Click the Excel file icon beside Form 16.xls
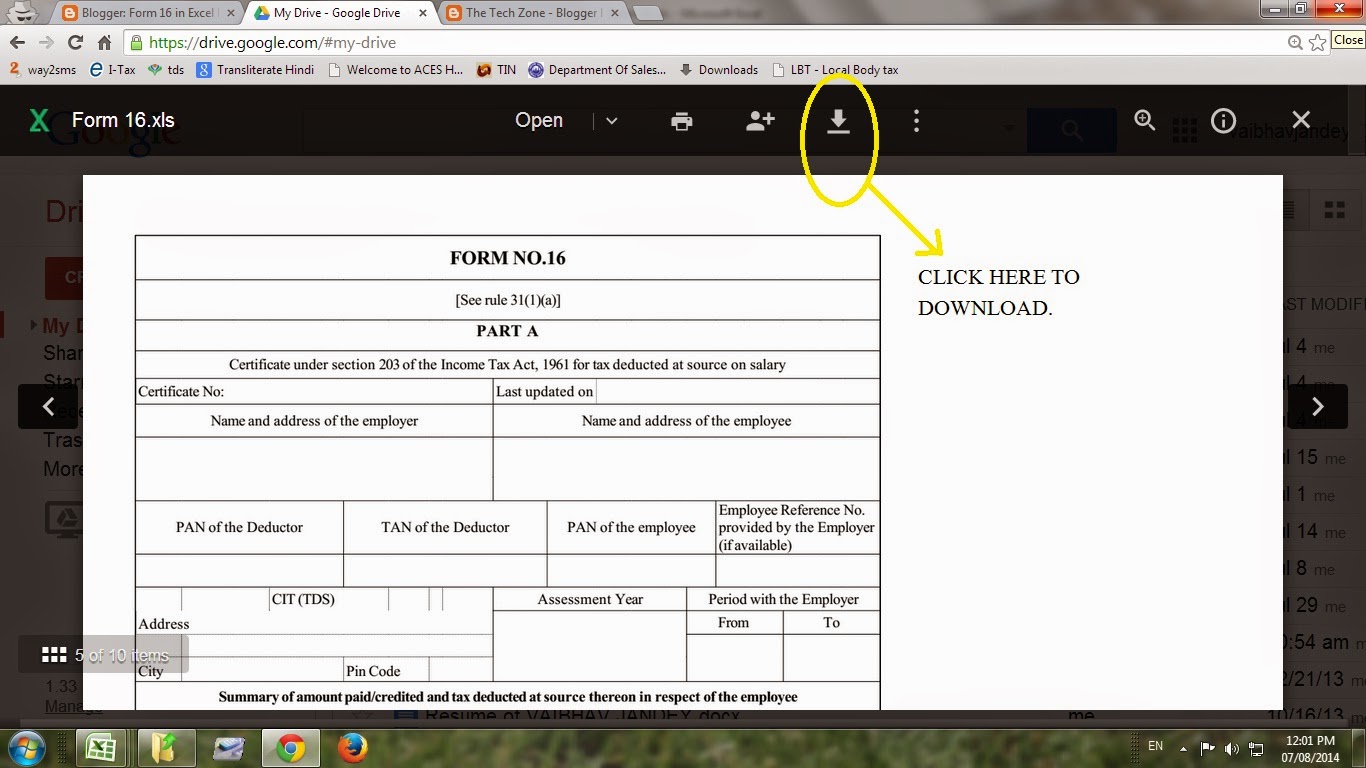The image size is (1366, 768). click(39, 120)
